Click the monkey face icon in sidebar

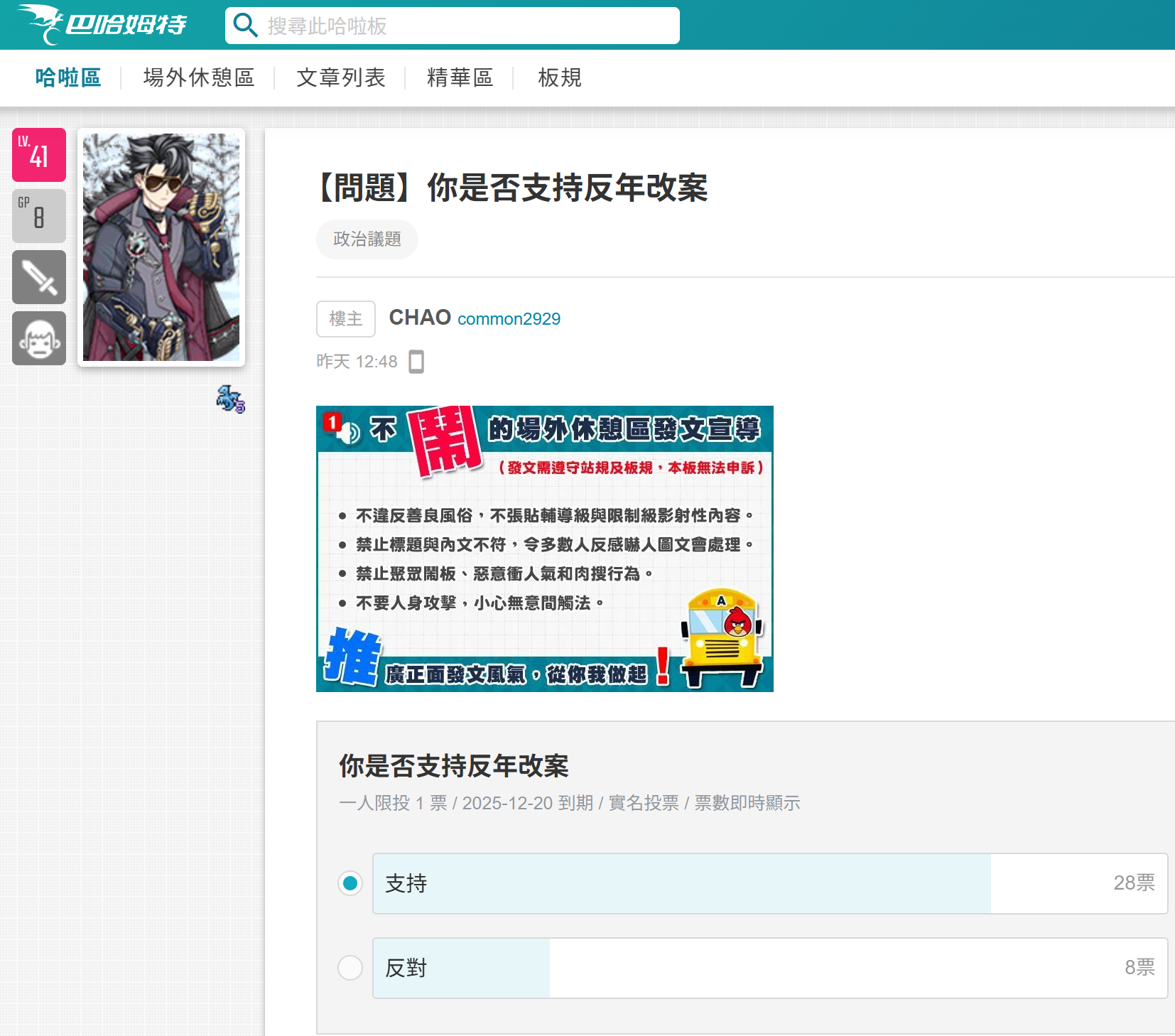click(39, 338)
